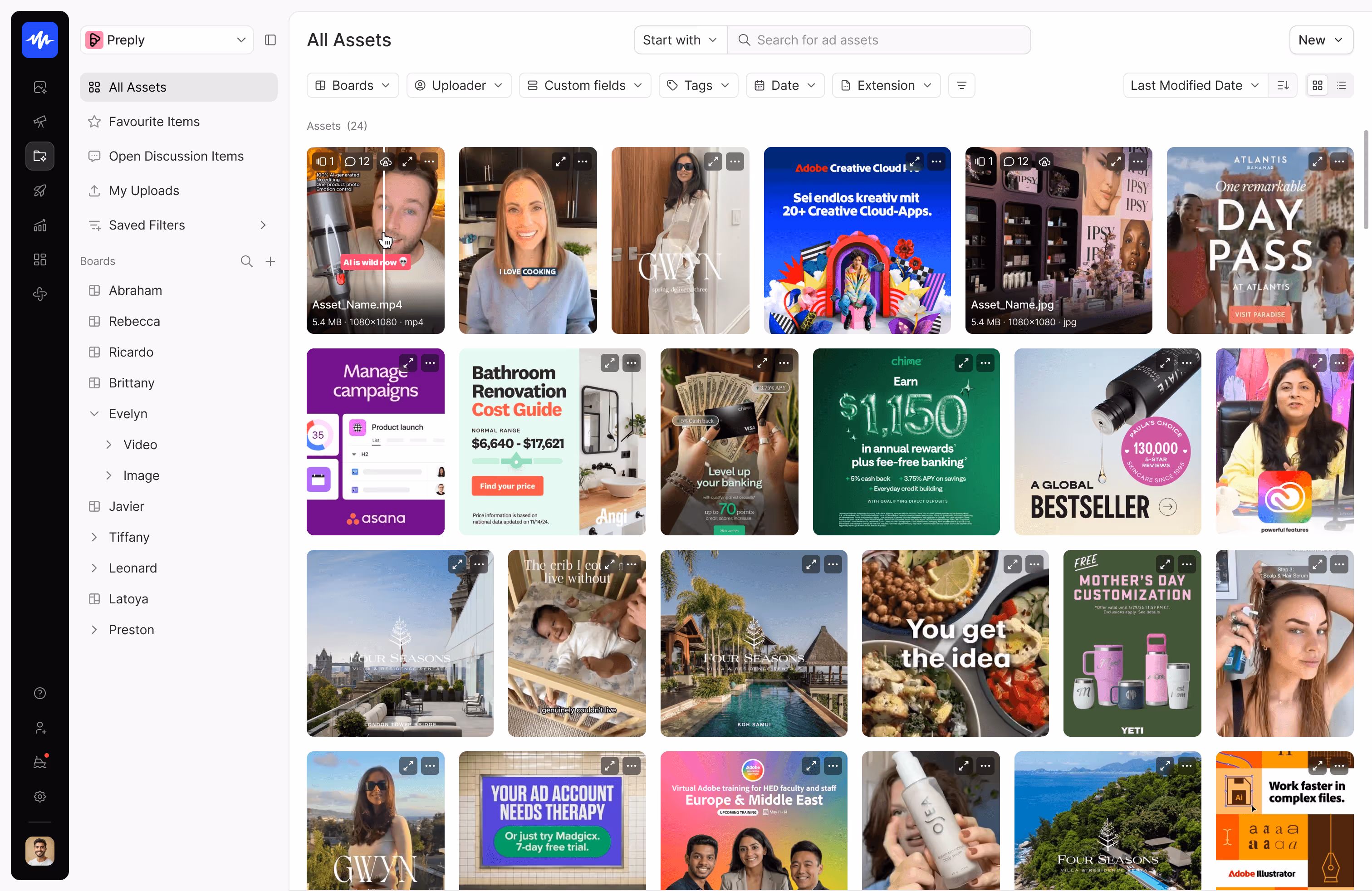Open the Brittany board
Screen dimensions: 1372x891
[179, 383]
